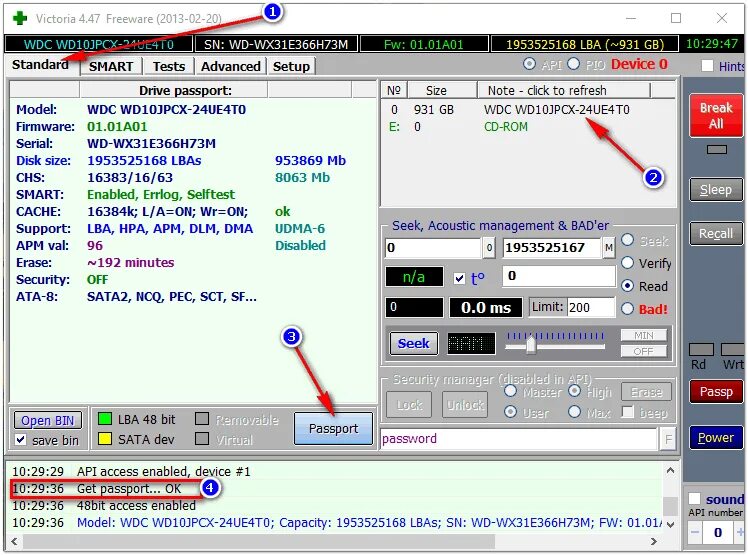Toggle the save bin checkbox
The width and height of the screenshot is (748, 555).
[x=21, y=440]
